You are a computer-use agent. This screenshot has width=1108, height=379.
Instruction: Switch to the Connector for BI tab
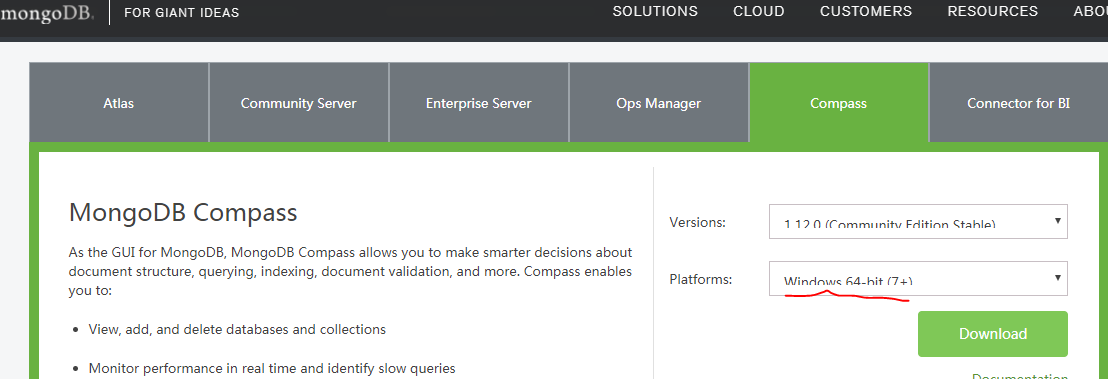click(x=1018, y=103)
